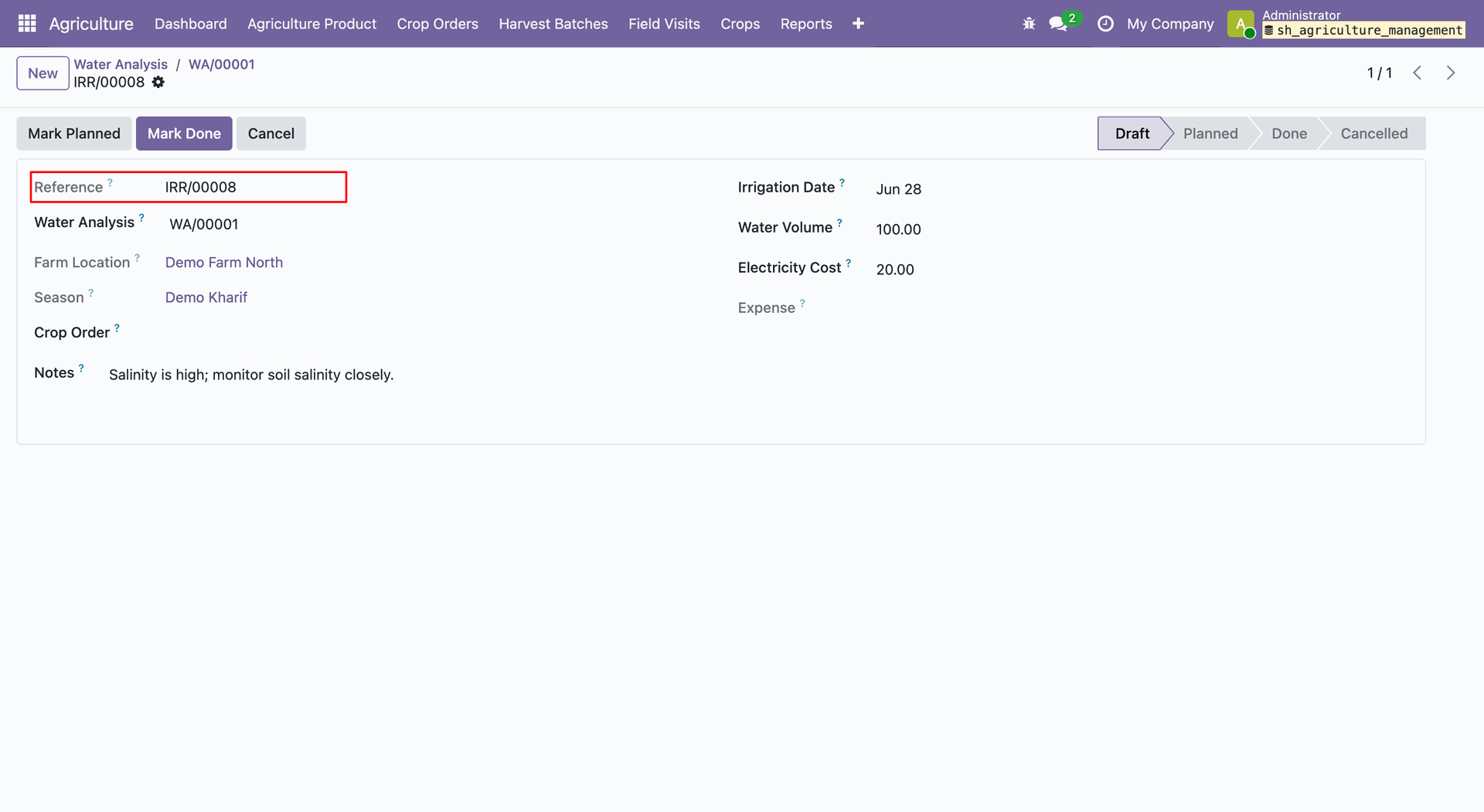This screenshot has height=812, width=1484.
Task: Open the activities clock icon
Action: click(1105, 24)
